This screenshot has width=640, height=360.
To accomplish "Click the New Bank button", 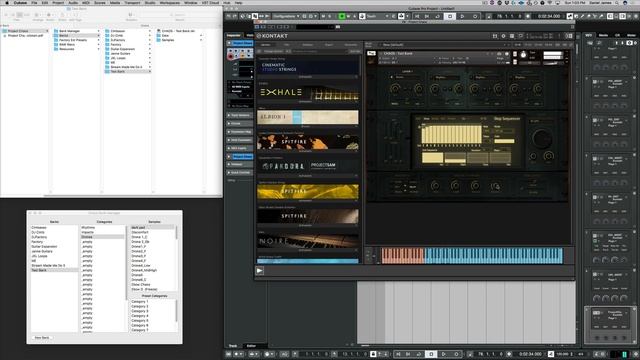I will tap(42, 338).
